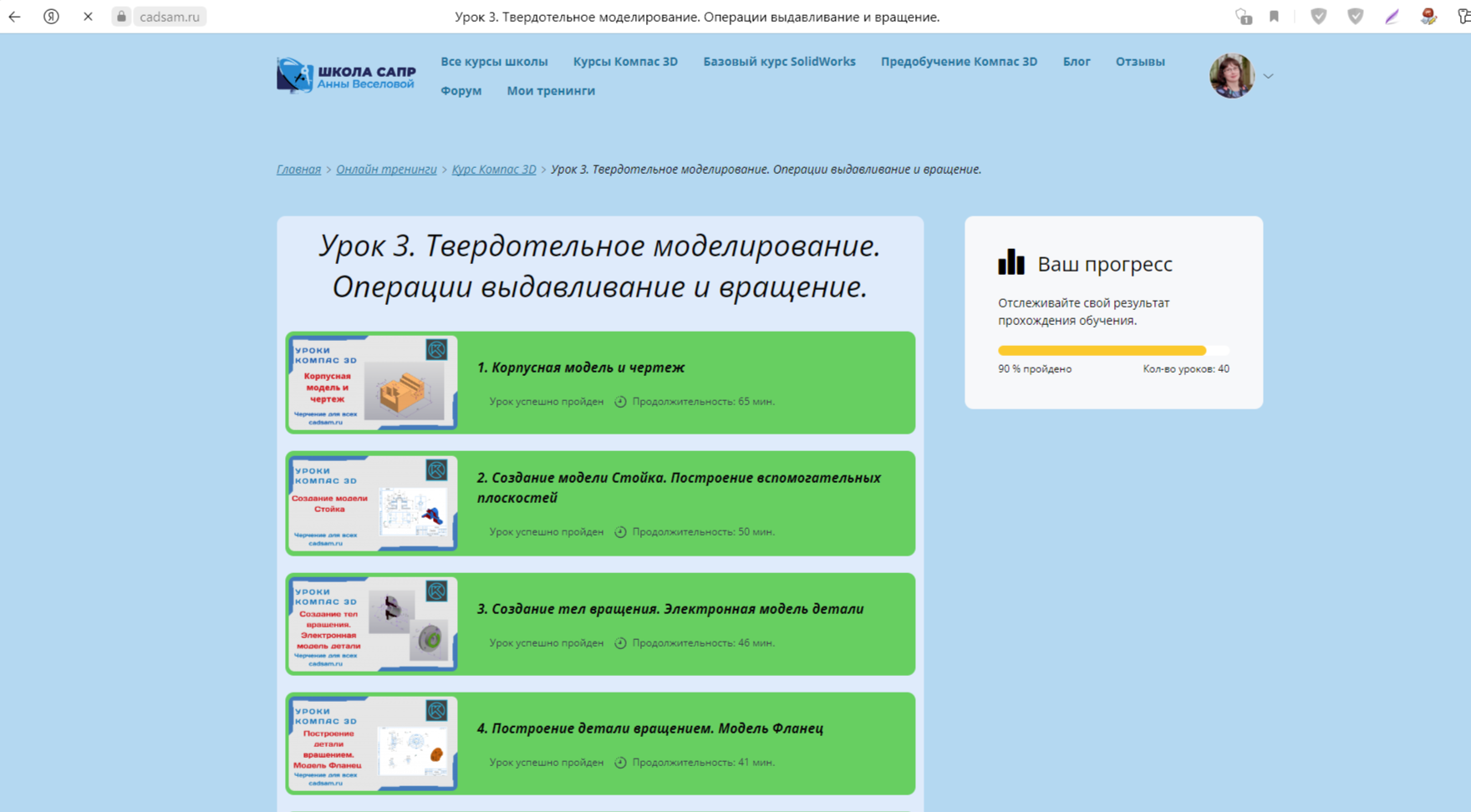This screenshot has width=1471, height=812.
Task: Click the user profile avatar photo
Action: click(1232, 76)
